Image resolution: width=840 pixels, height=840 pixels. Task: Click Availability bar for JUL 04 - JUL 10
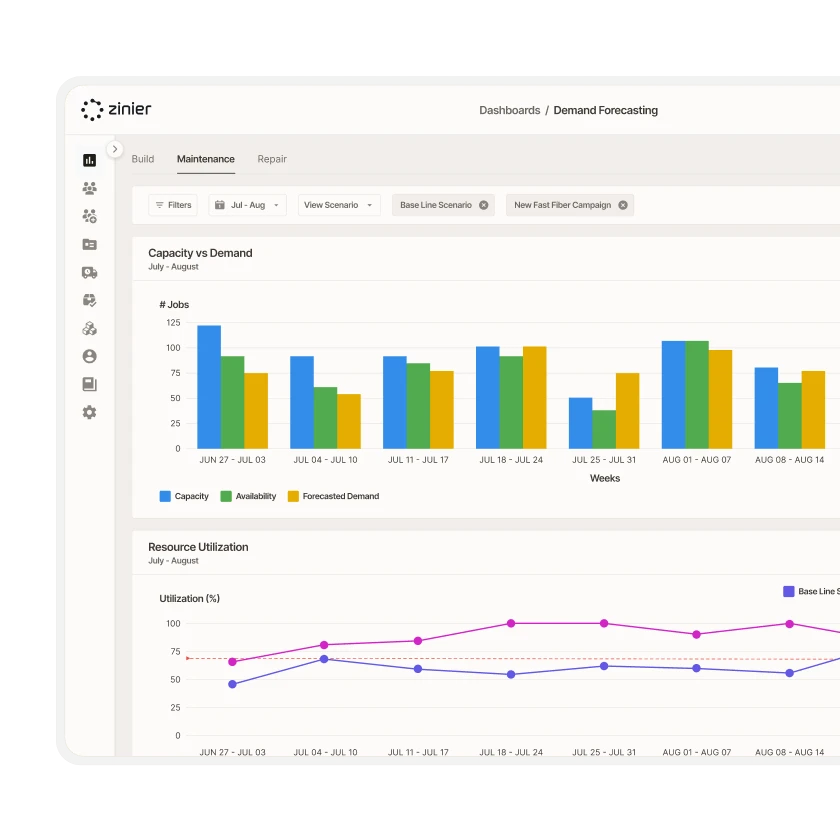325,418
